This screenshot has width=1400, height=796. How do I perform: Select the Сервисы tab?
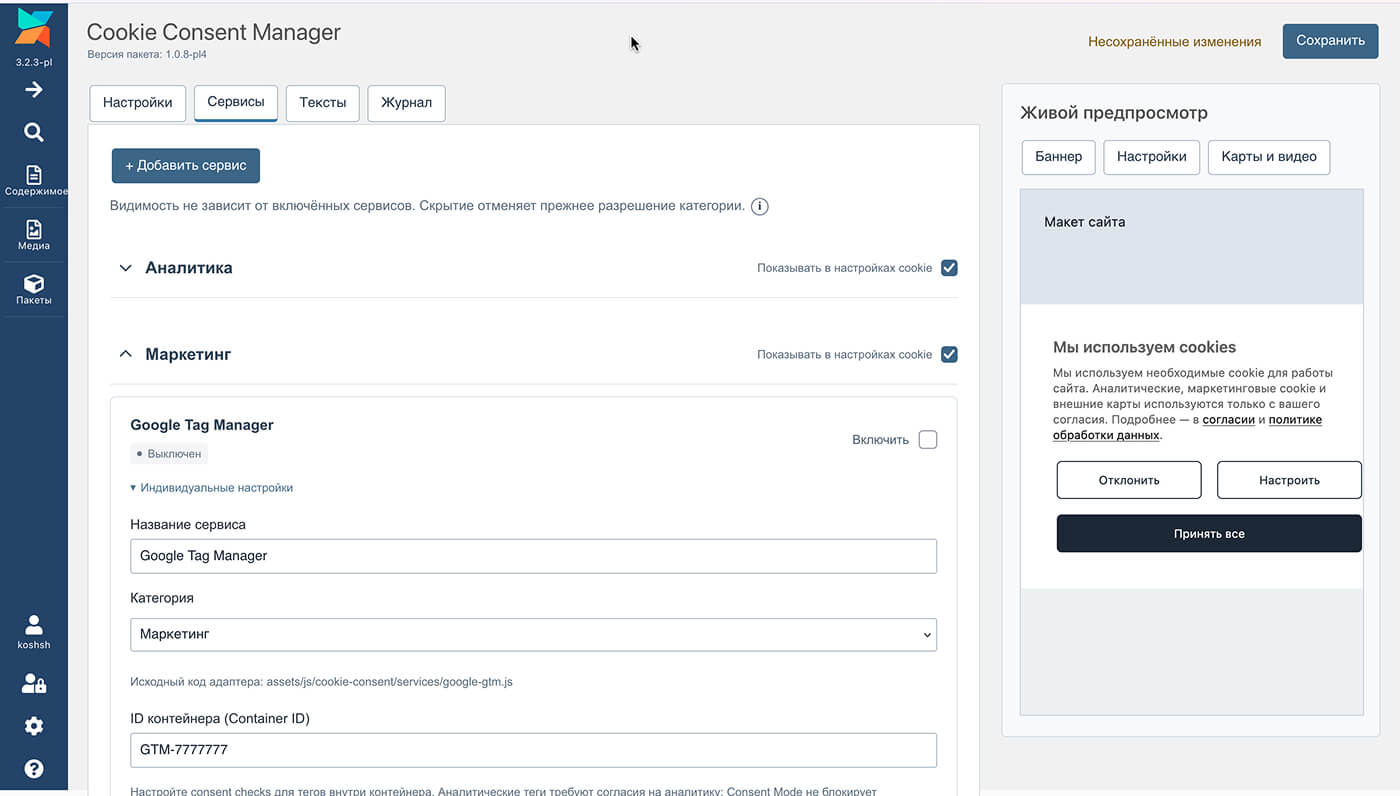click(x=236, y=102)
